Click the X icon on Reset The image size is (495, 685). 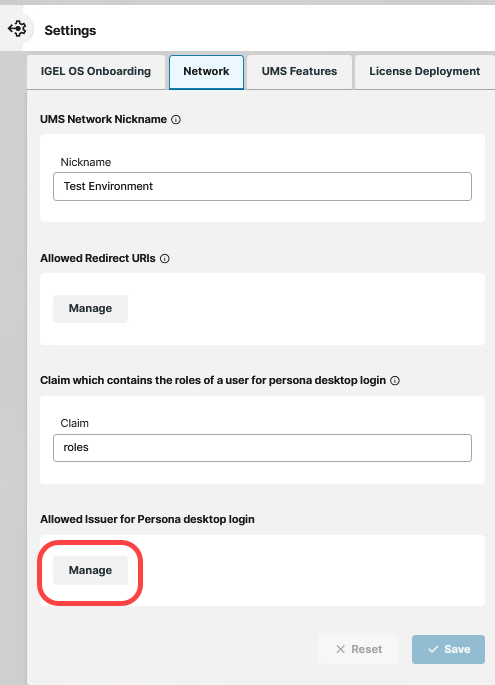pos(340,649)
